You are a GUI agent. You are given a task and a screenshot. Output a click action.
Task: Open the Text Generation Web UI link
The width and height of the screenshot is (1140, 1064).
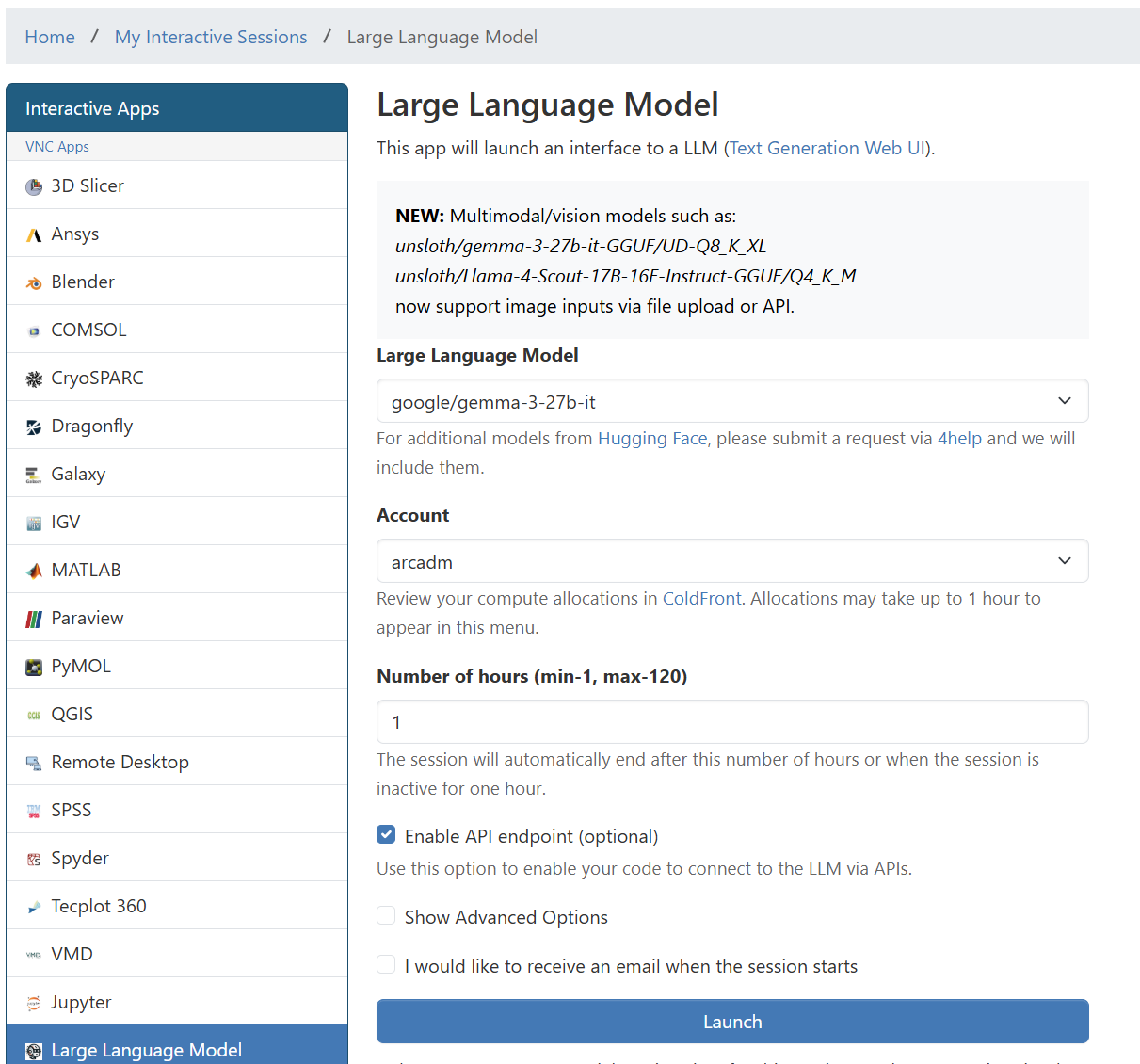point(827,148)
